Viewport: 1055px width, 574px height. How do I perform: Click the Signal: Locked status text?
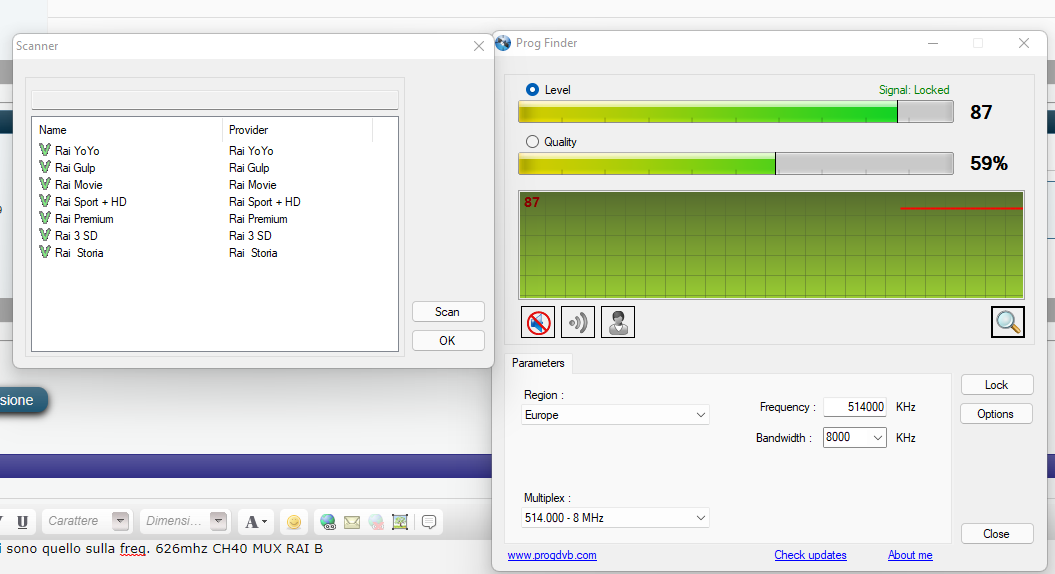click(914, 89)
